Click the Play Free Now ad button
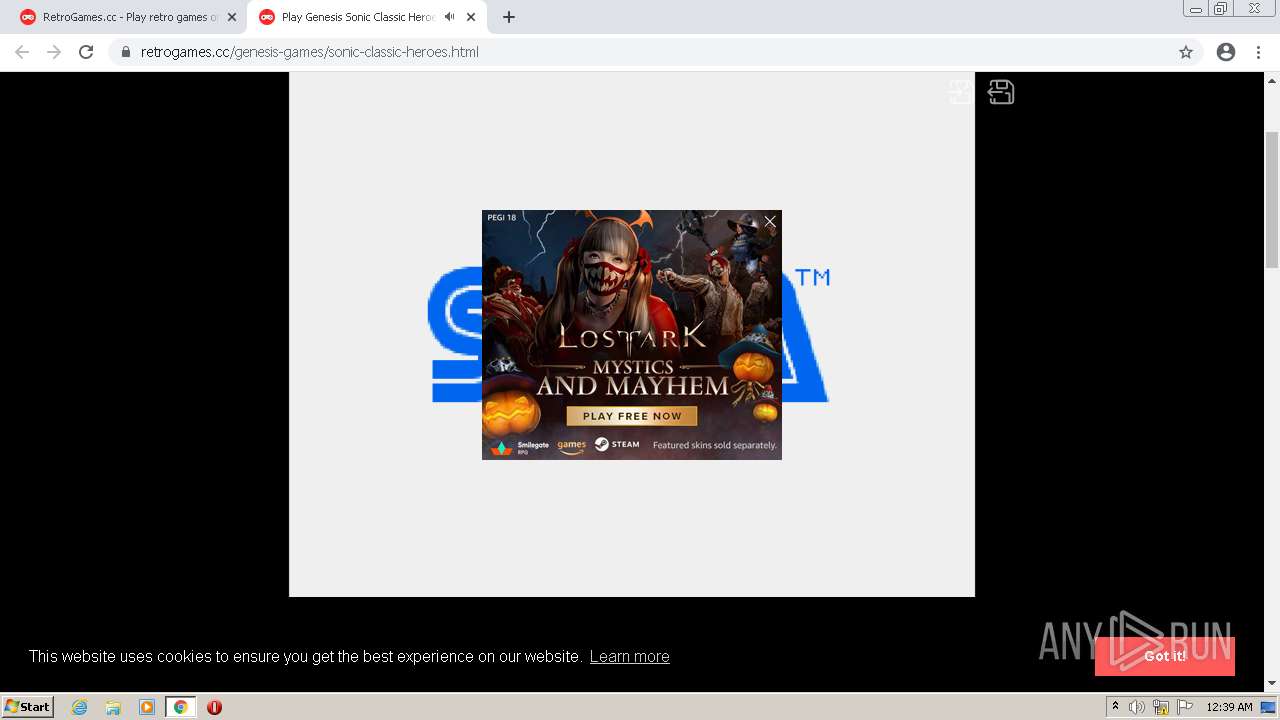Image resolution: width=1280 pixels, height=720 pixels. [x=632, y=416]
